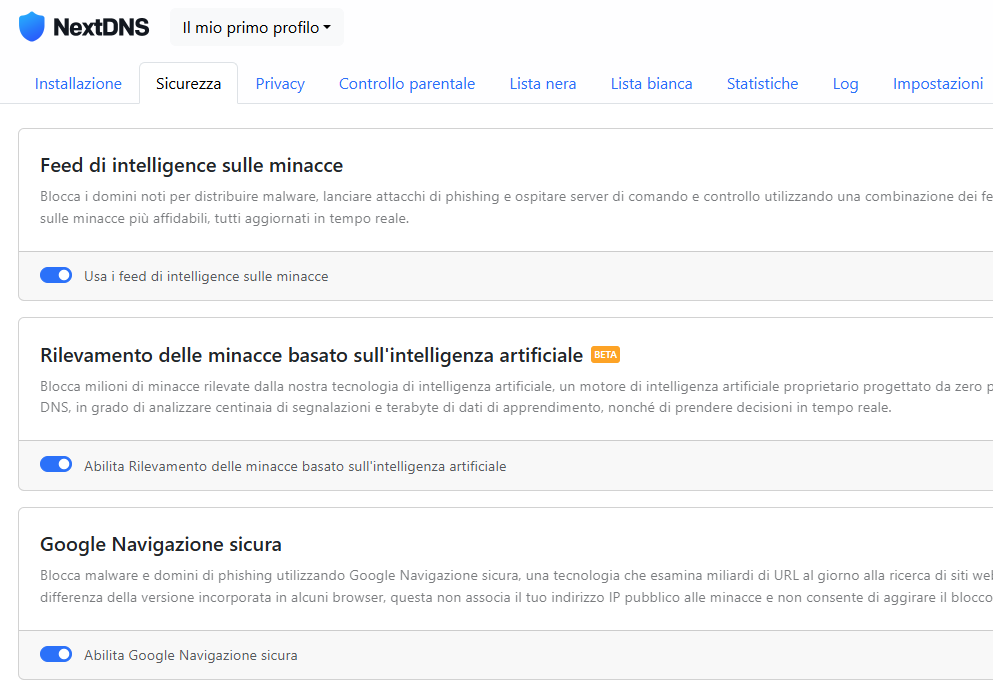Open the Log tab
Viewport: 993px width, 682px height.
tap(845, 84)
